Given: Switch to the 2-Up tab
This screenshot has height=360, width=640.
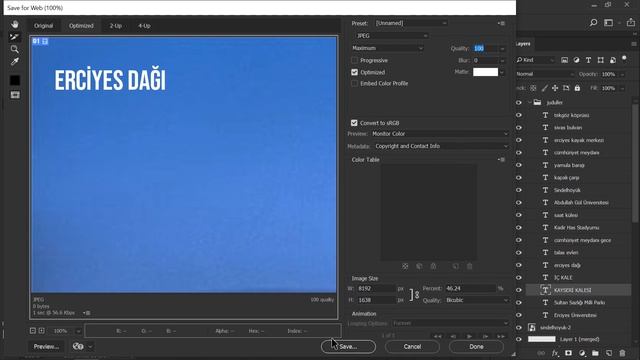Looking at the screenshot, I should tap(116, 26).
